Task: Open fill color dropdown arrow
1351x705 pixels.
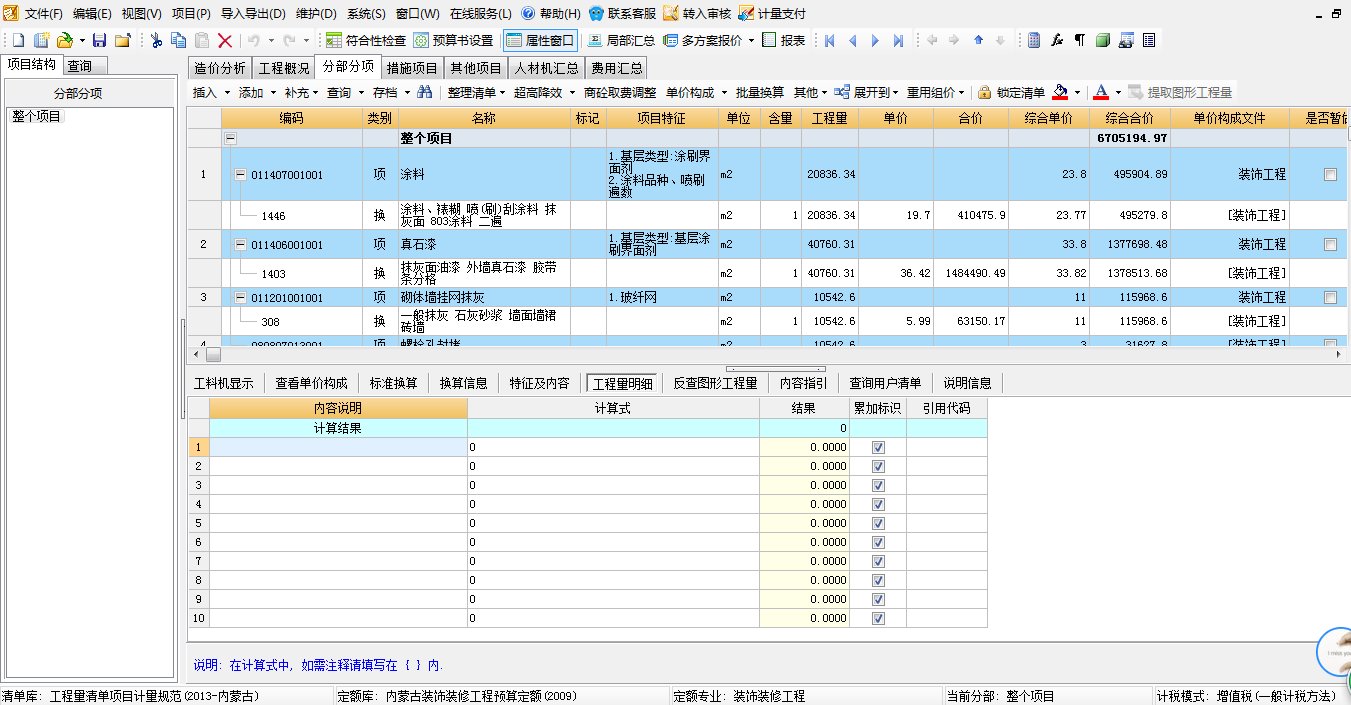Action: pos(1077,92)
